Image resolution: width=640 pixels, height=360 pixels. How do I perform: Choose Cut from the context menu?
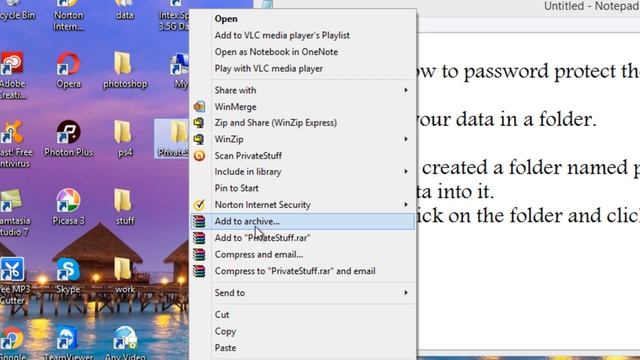point(303,315)
